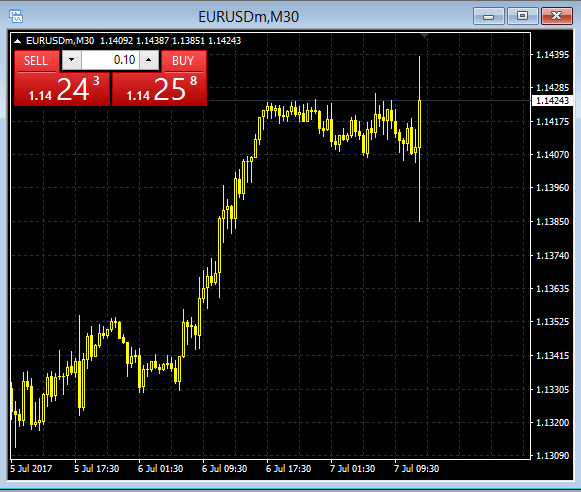581x492 pixels.
Task: Click the current price label 1.14243
Action: coord(552,101)
